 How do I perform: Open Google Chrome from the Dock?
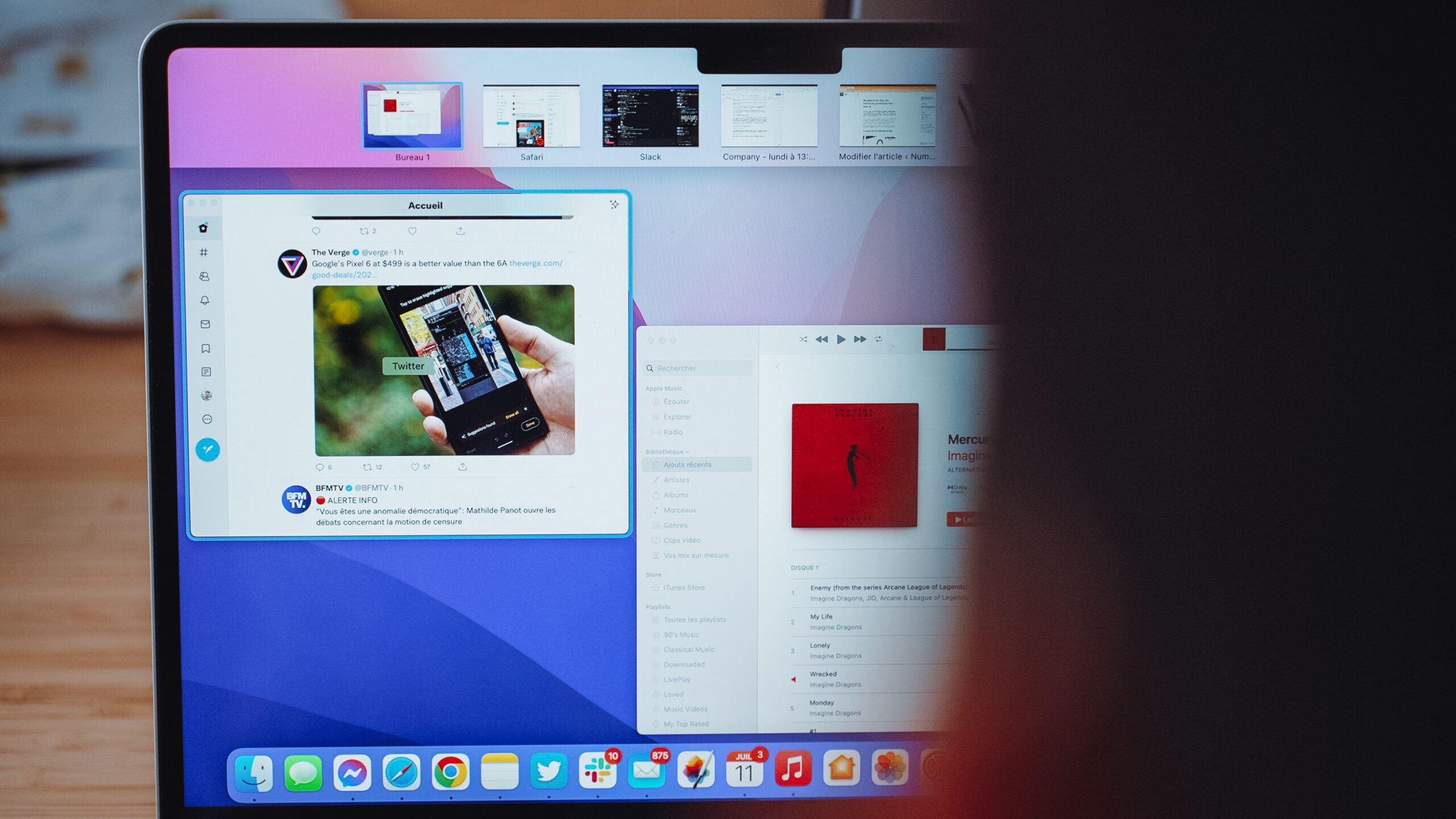[x=450, y=772]
